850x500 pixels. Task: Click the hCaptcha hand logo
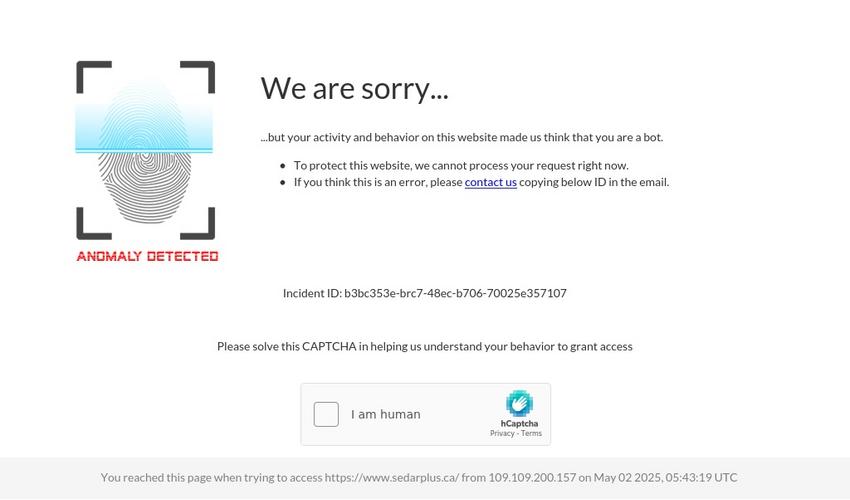tap(519, 403)
